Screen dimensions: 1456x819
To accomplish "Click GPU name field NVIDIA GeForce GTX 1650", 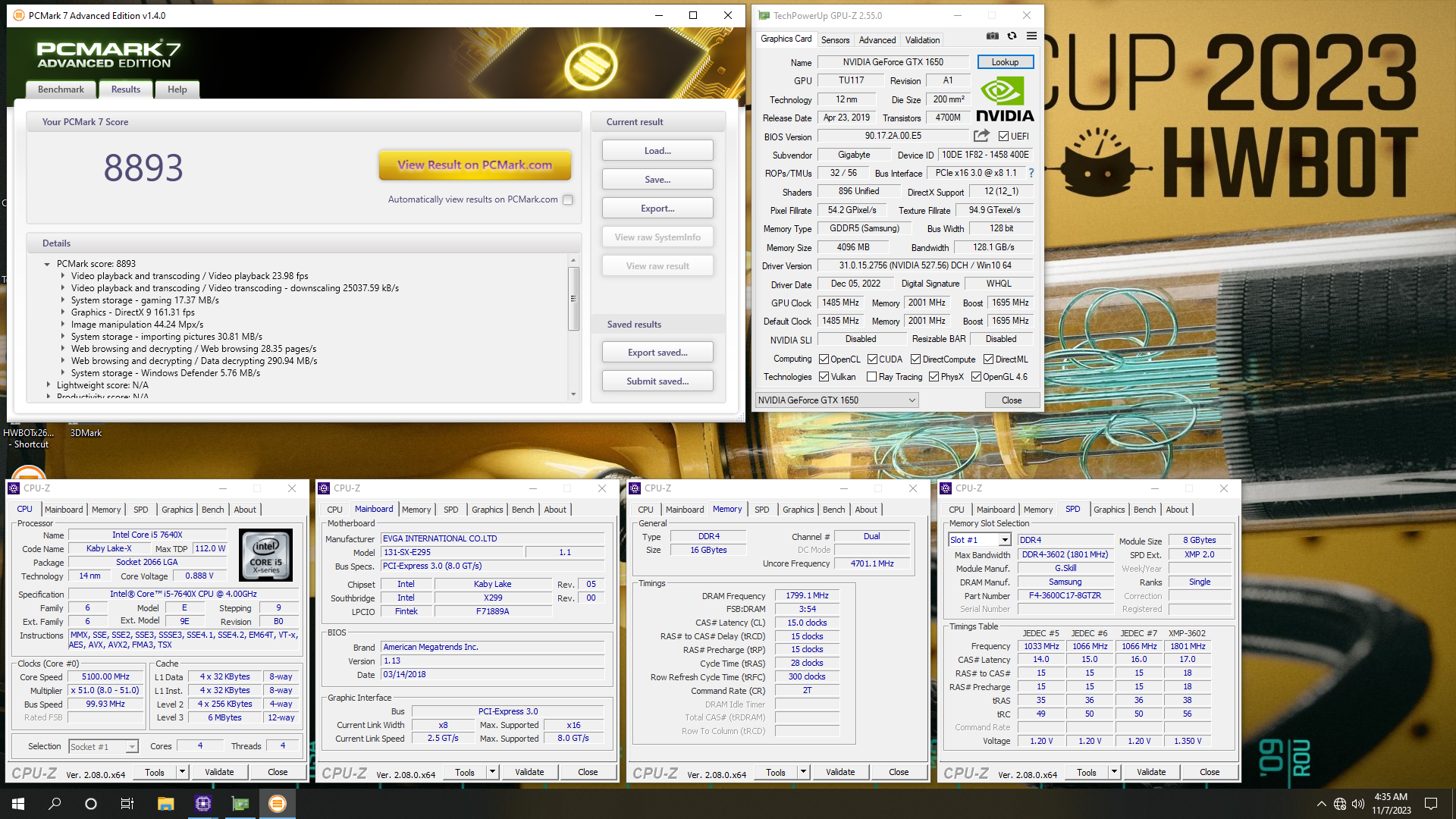I will [x=893, y=62].
